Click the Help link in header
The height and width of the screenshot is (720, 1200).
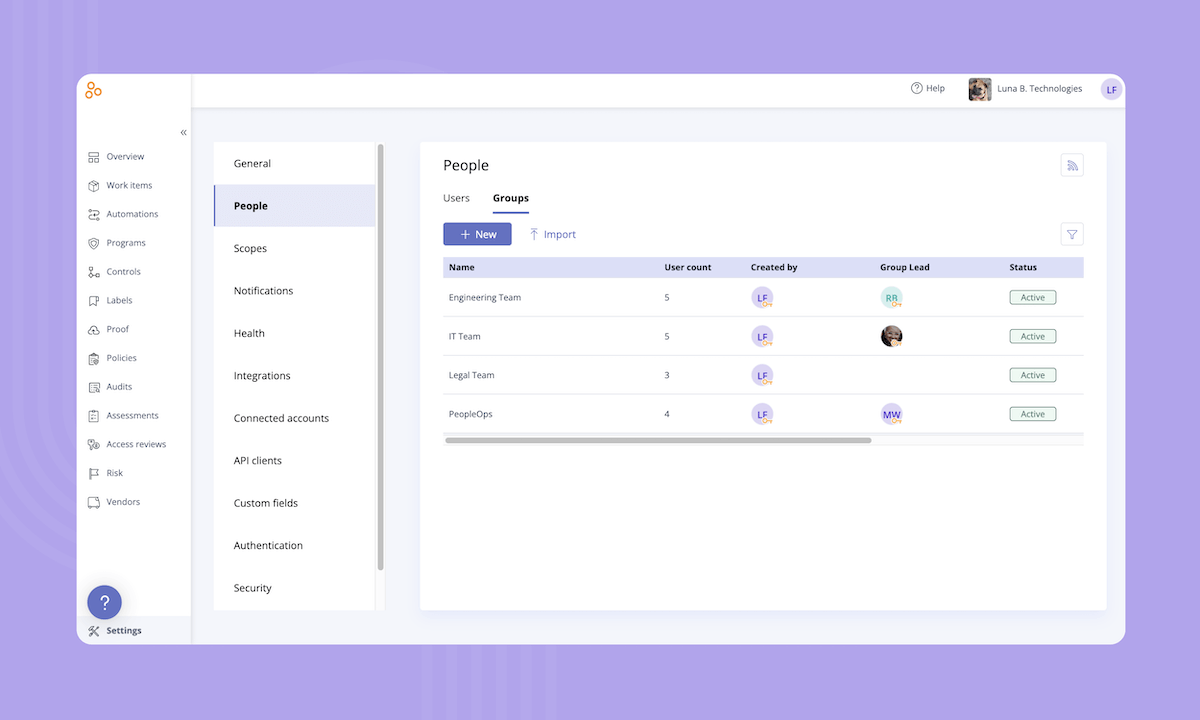927,89
